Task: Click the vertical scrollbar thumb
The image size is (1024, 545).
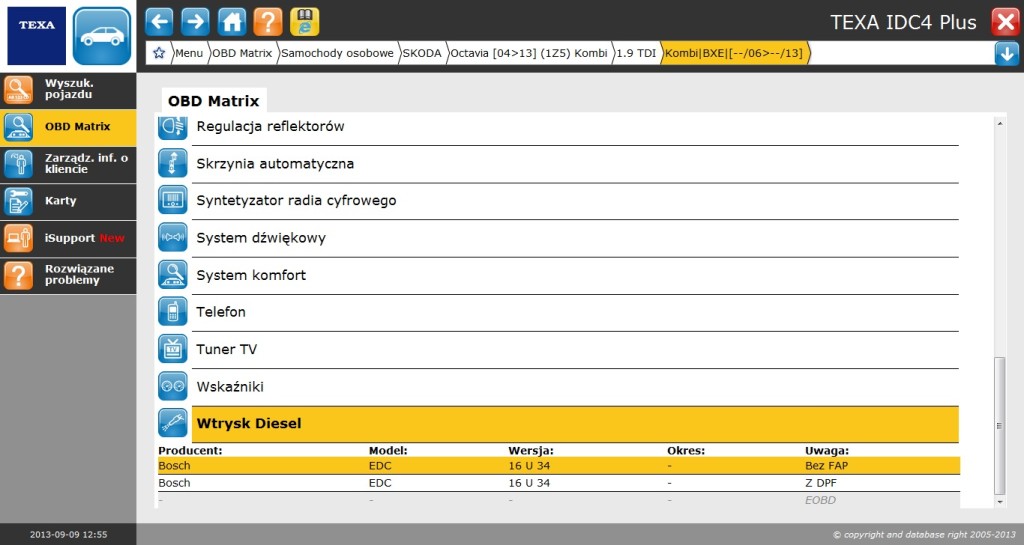Action: coord(1000,426)
